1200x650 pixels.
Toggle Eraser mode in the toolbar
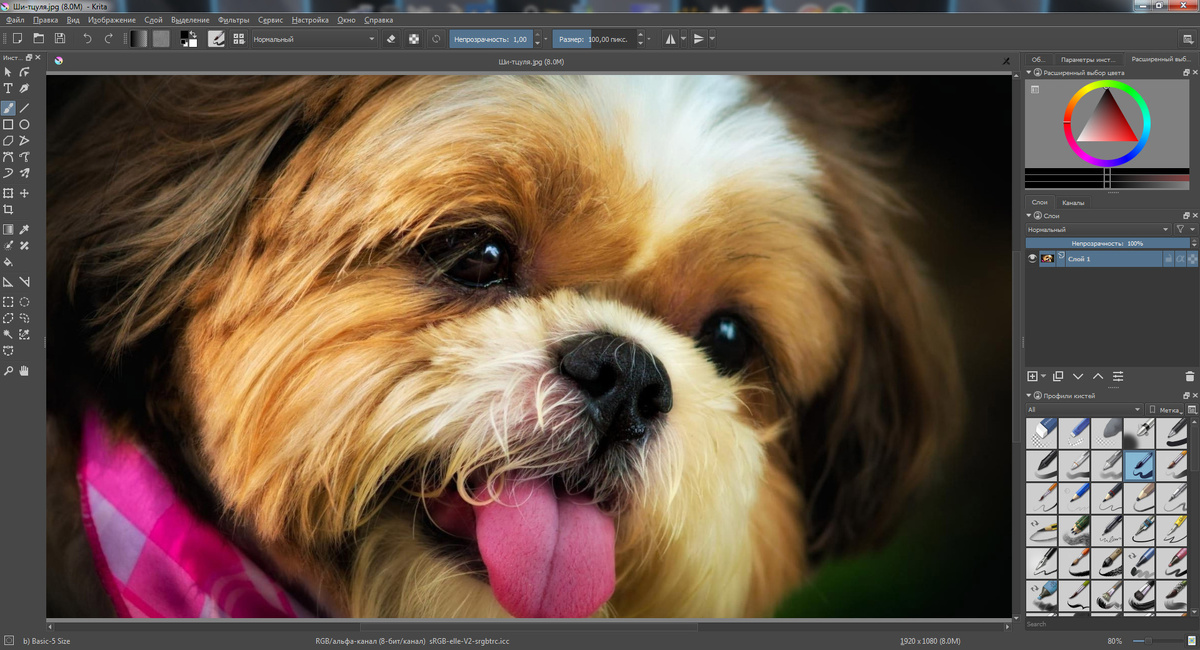click(392, 39)
